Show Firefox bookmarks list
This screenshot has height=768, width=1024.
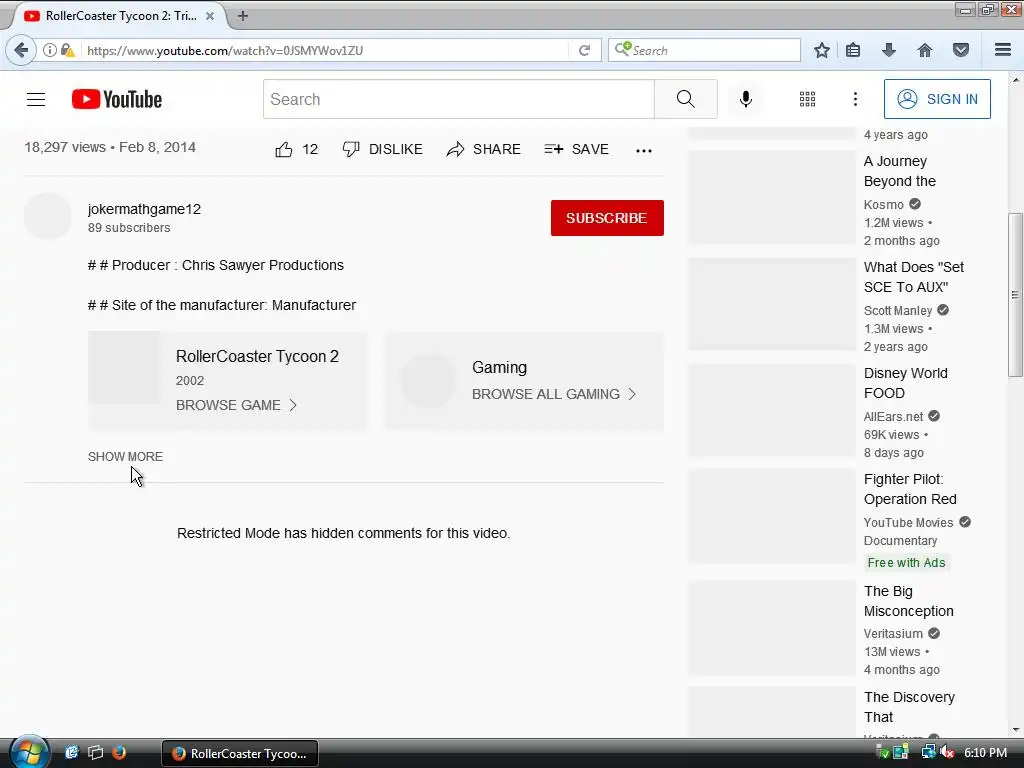853,50
